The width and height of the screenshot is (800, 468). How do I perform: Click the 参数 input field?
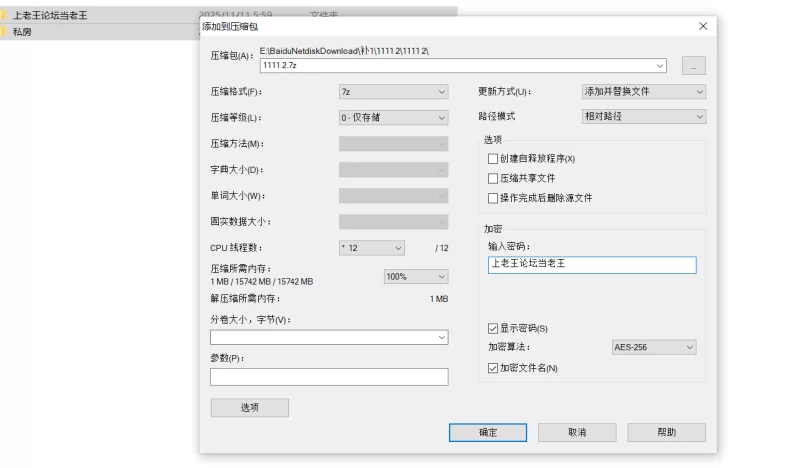(x=329, y=377)
